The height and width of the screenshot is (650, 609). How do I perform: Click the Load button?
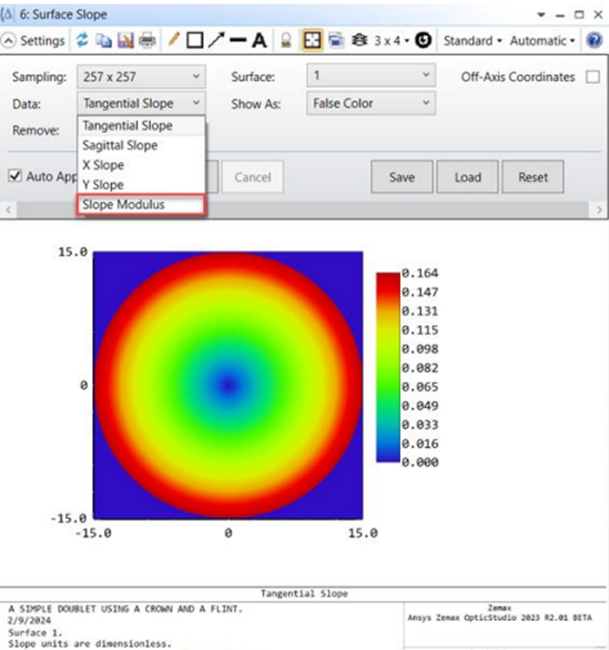coord(468,177)
